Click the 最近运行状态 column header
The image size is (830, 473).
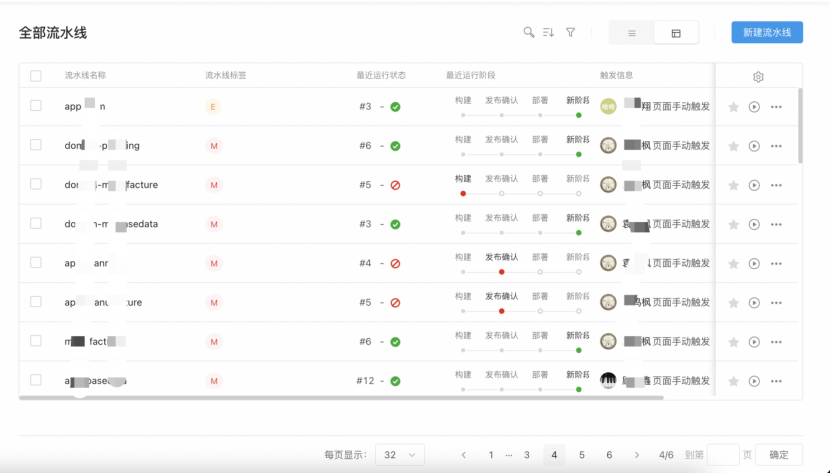coord(381,75)
